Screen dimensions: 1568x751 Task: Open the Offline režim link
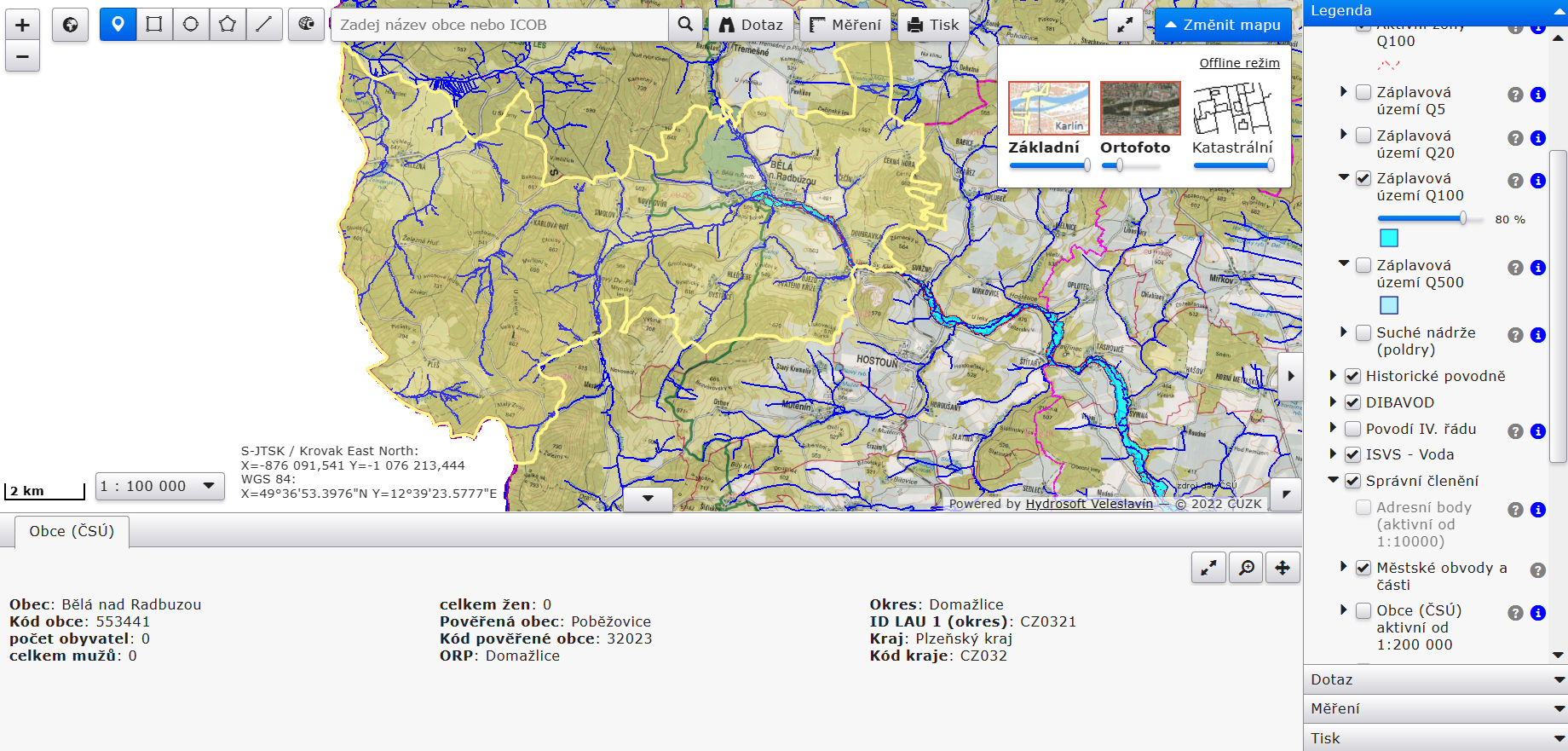click(1239, 63)
